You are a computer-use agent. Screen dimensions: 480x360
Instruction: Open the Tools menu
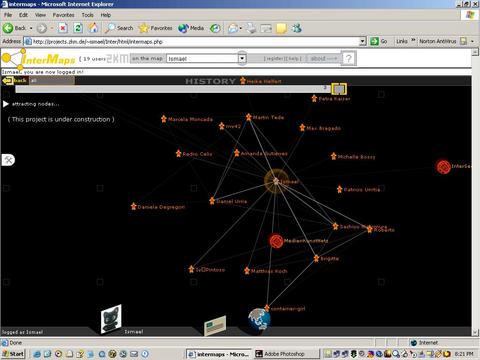[x=87, y=15]
